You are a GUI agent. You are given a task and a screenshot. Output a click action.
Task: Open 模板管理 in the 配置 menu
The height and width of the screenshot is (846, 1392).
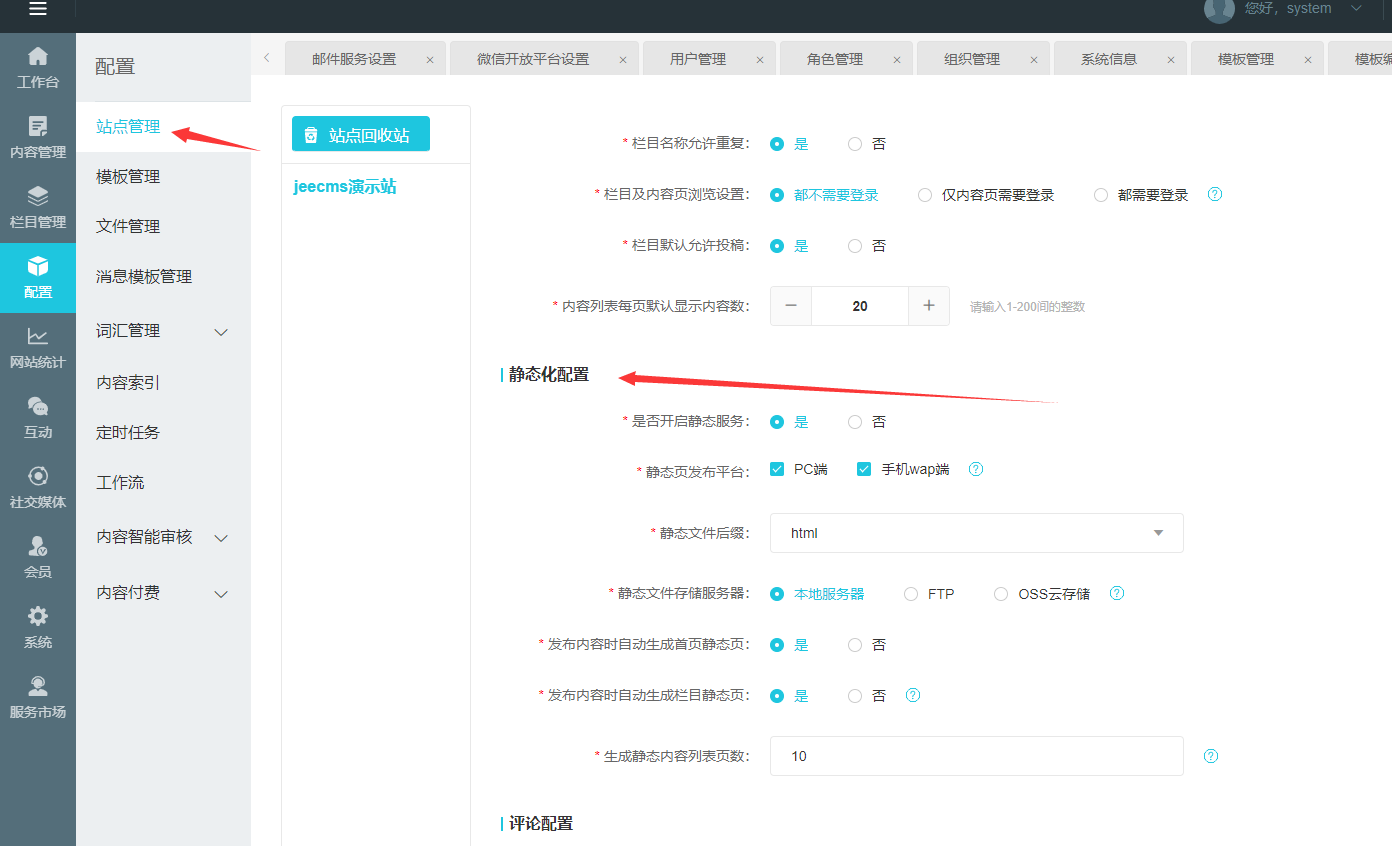[x=128, y=177]
